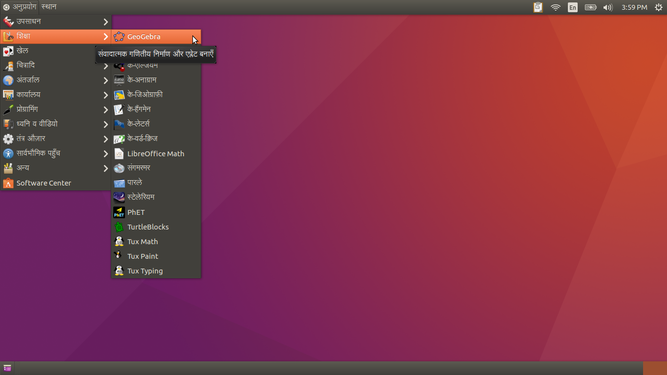Viewport: 667px width, 375px height.
Task: Click the TurtleBlocks green turtle icon
Action: (119, 227)
